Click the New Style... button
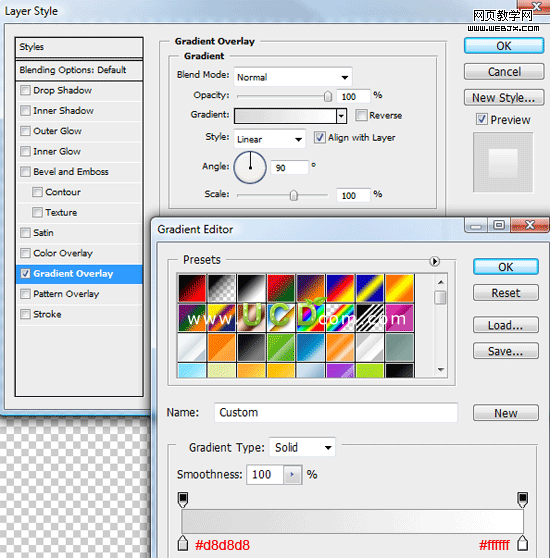Image resolution: width=550 pixels, height=558 pixels. [504, 98]
